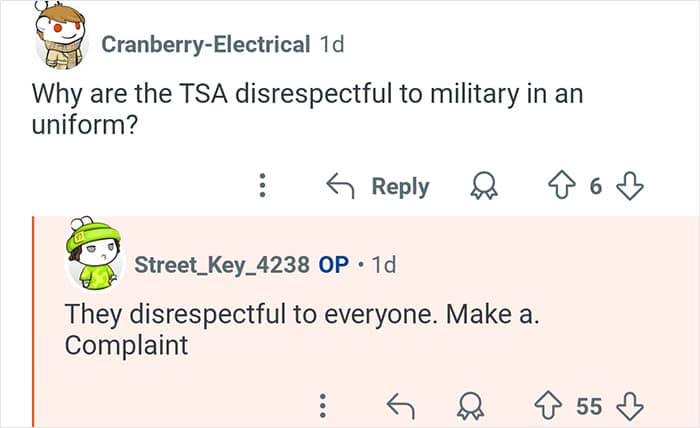Open Cranberry-Electrical's user profile
This screenshot has width=700, height=428.
click(x=206, y=44)
